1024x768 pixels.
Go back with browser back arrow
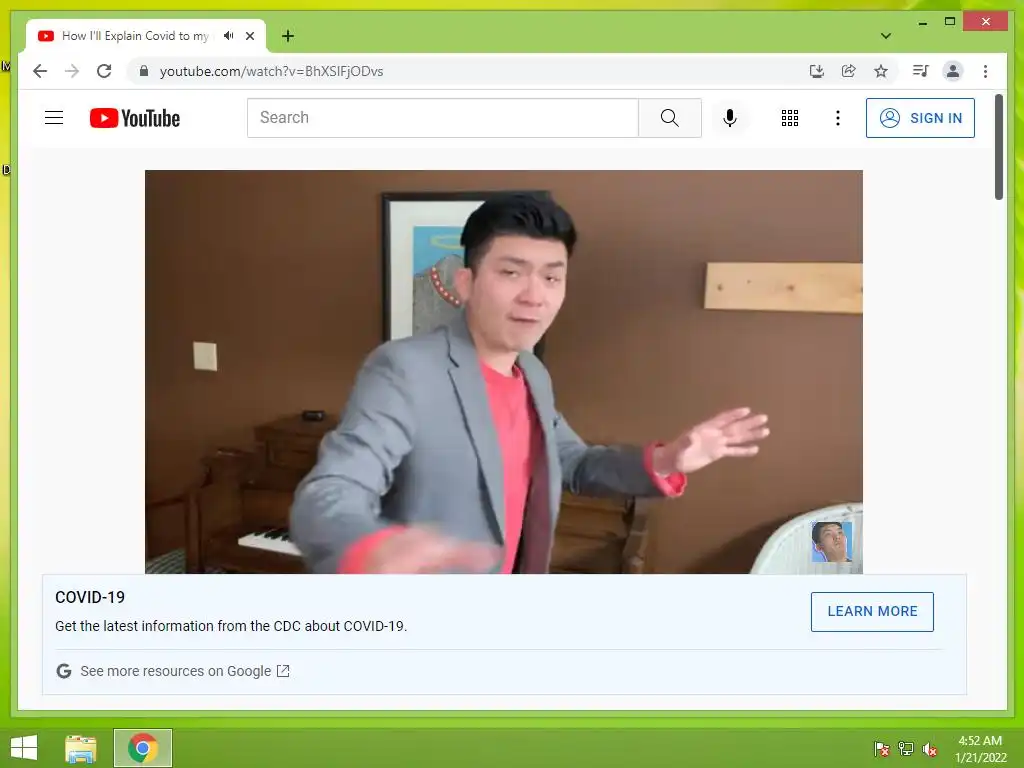[x=40, y=71]
